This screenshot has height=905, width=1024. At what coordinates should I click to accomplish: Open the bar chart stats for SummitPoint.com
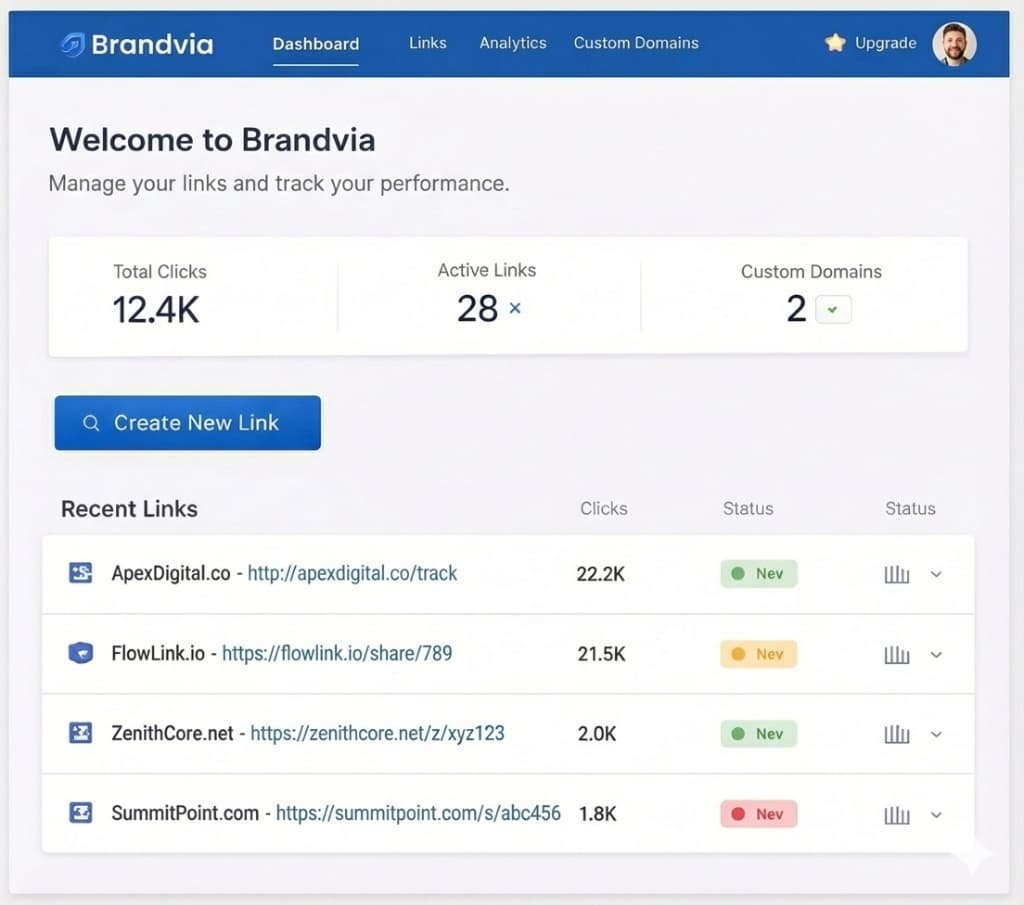click(896, 814)
